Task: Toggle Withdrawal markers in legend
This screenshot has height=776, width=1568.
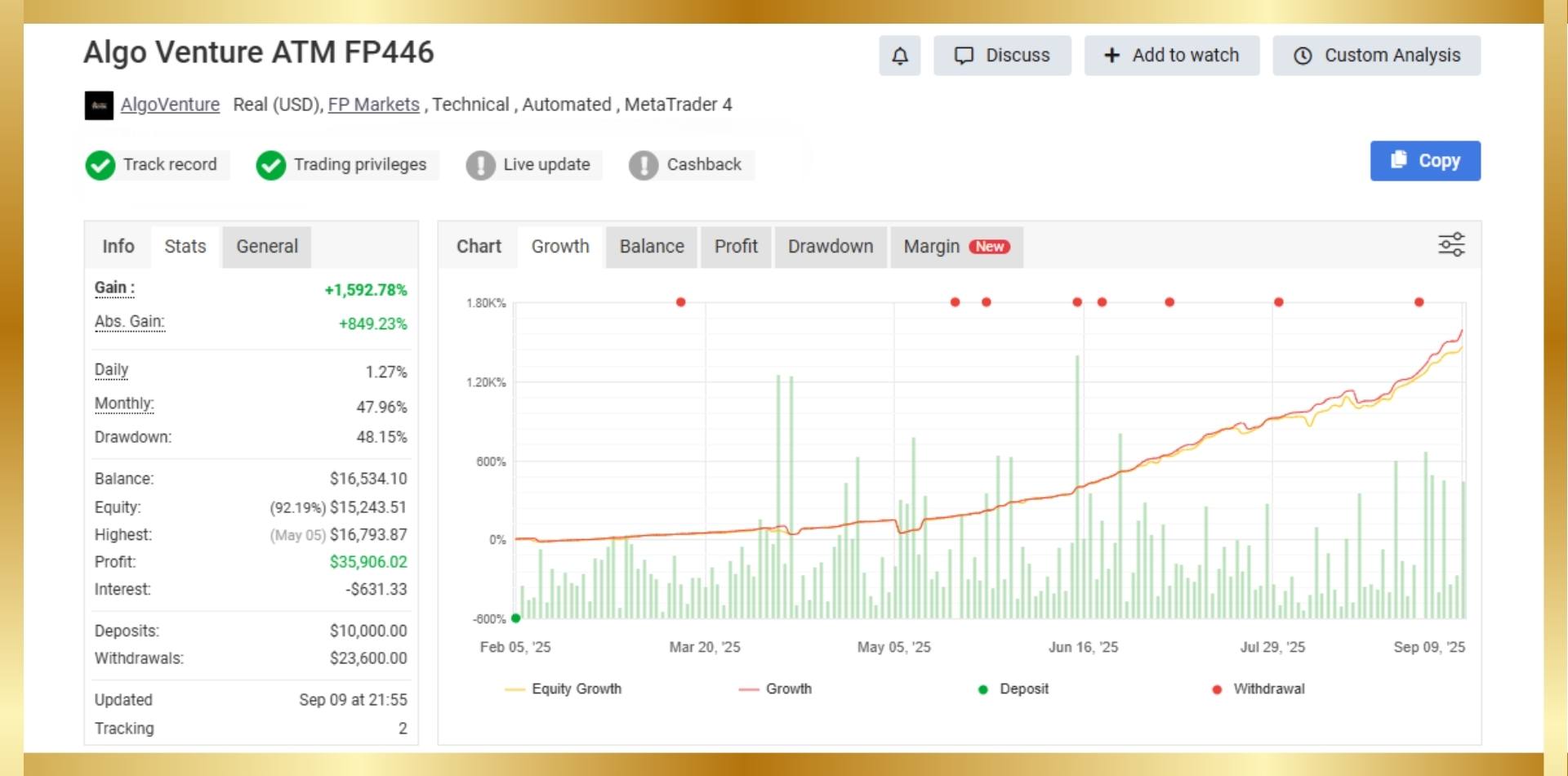Action: click(x=1259, y=689)
